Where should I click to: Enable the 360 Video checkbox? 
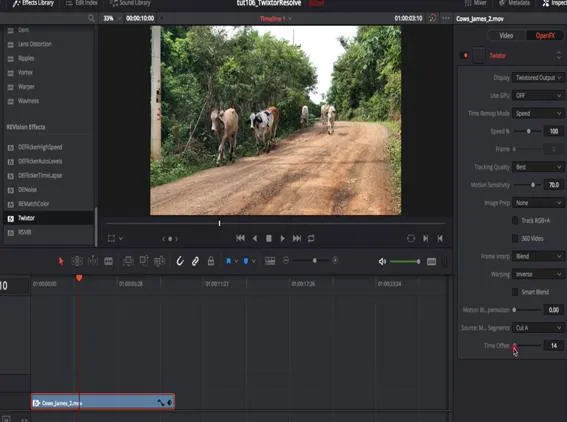tap(515, 238)
